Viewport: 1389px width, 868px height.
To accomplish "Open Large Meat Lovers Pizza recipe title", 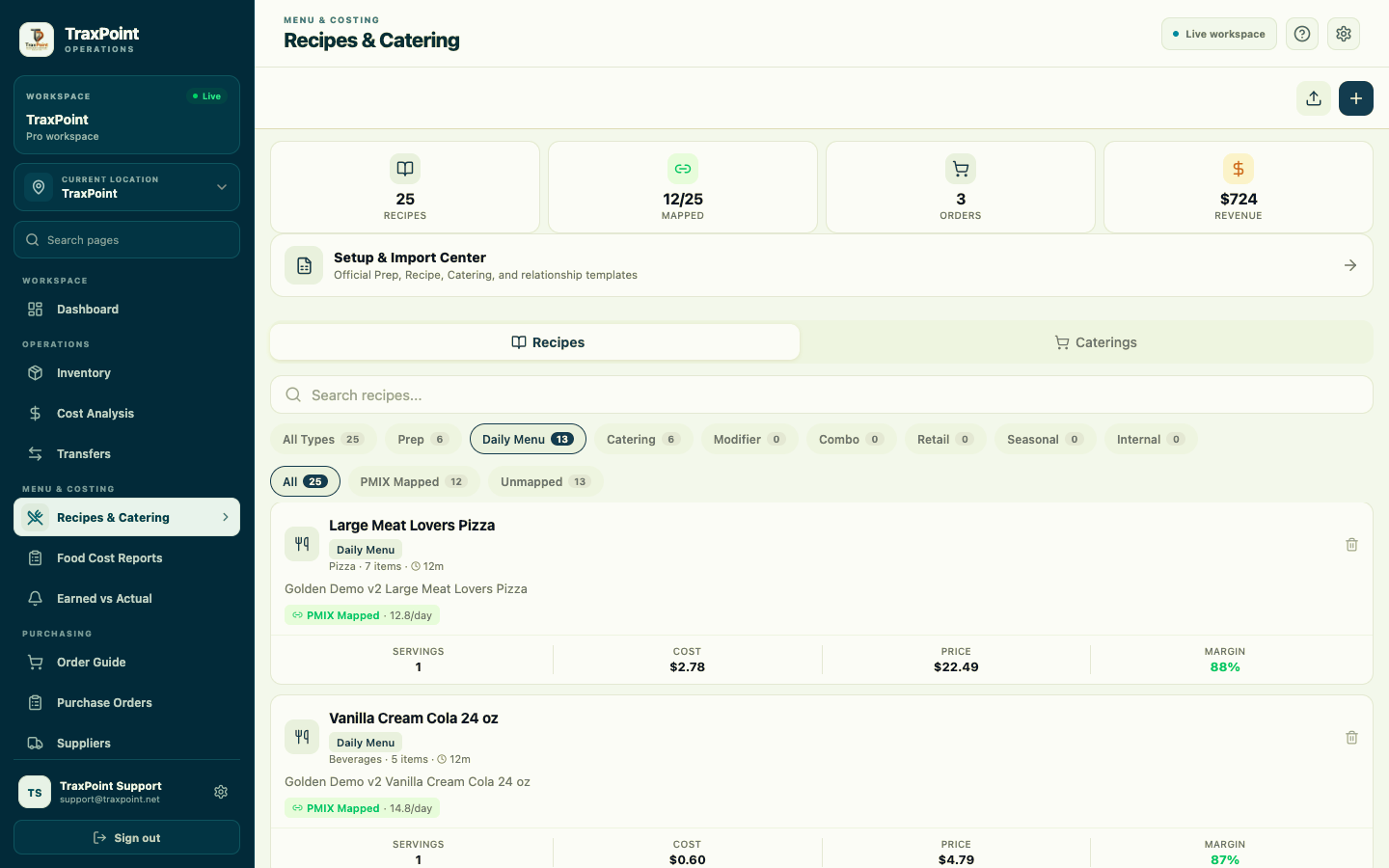I will tap(412, 526).
